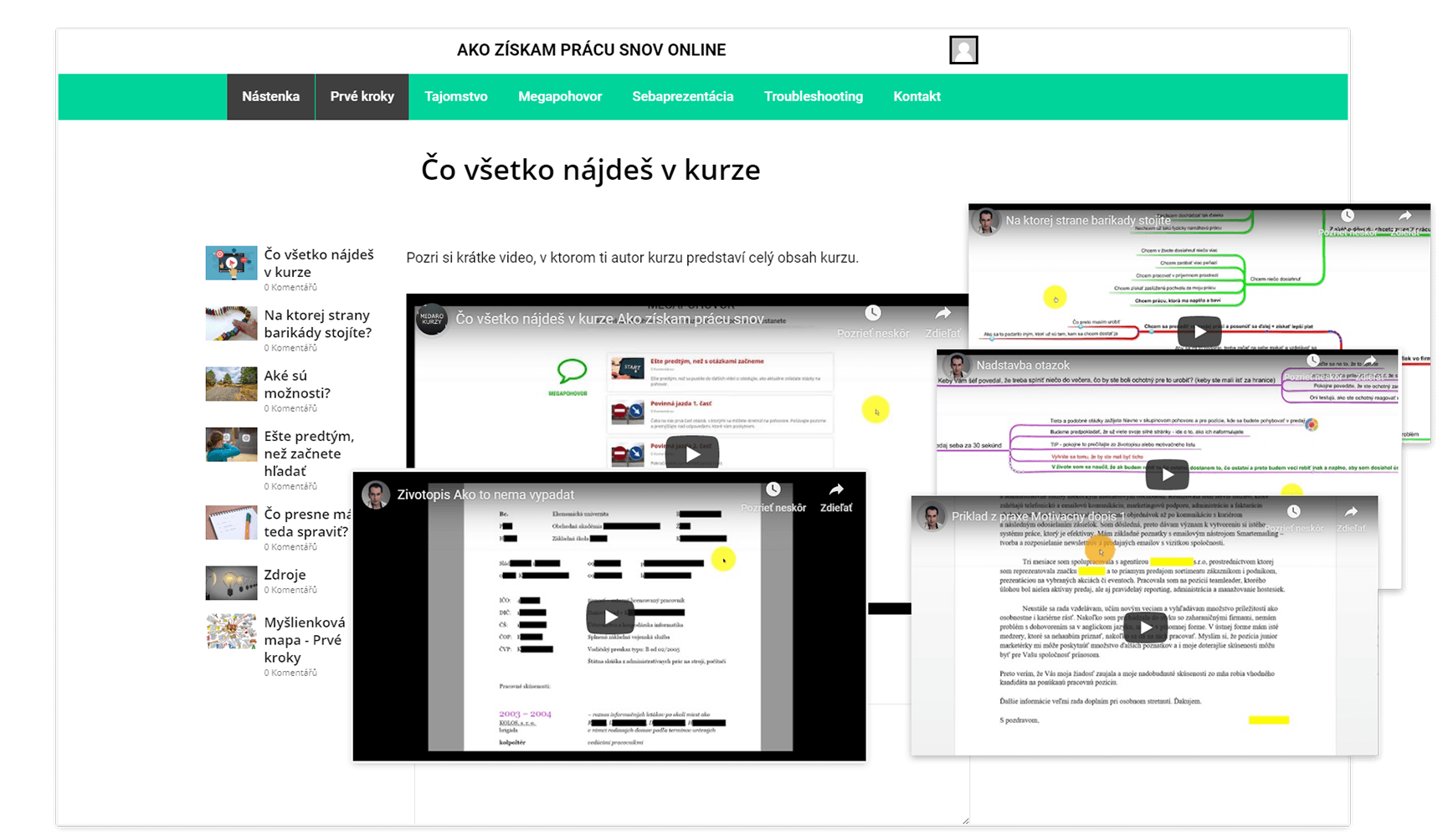Click channel avatar on Priklad z praxe video
1443x840 pixels.
(x=931, y=516)
